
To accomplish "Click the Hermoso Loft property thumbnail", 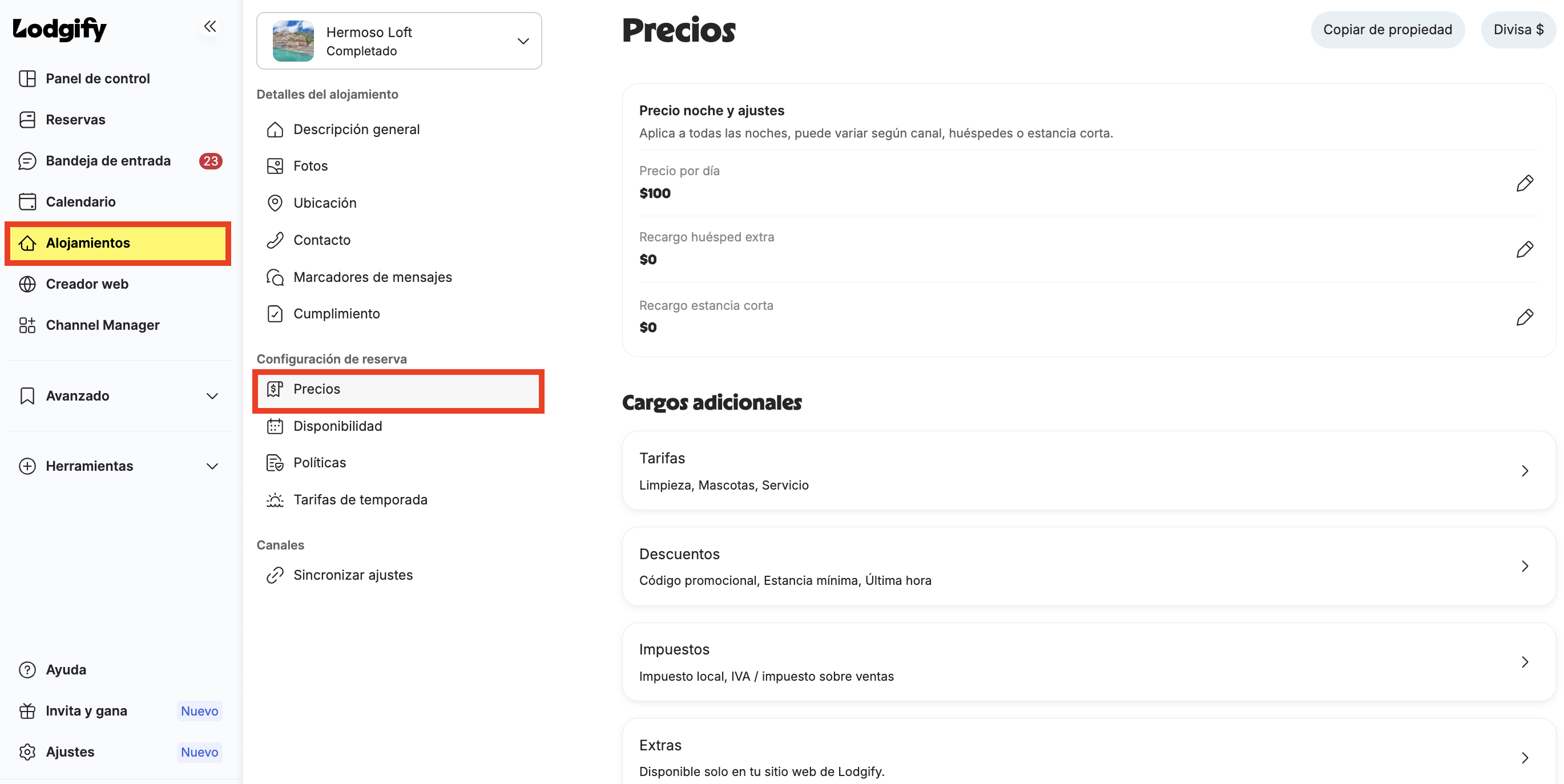I will [293, 41].
